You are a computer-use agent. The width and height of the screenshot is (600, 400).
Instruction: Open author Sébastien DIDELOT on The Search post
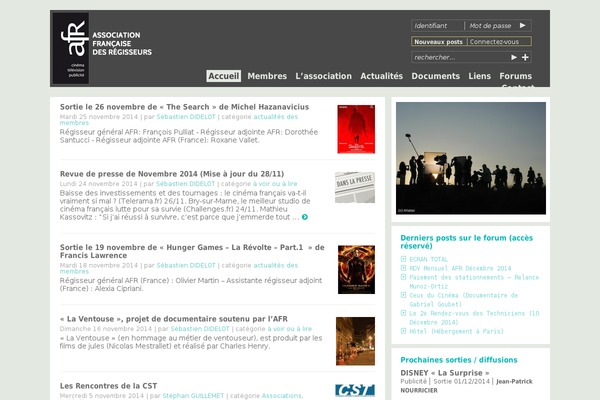pyautogui.click(x=186, y=117)
